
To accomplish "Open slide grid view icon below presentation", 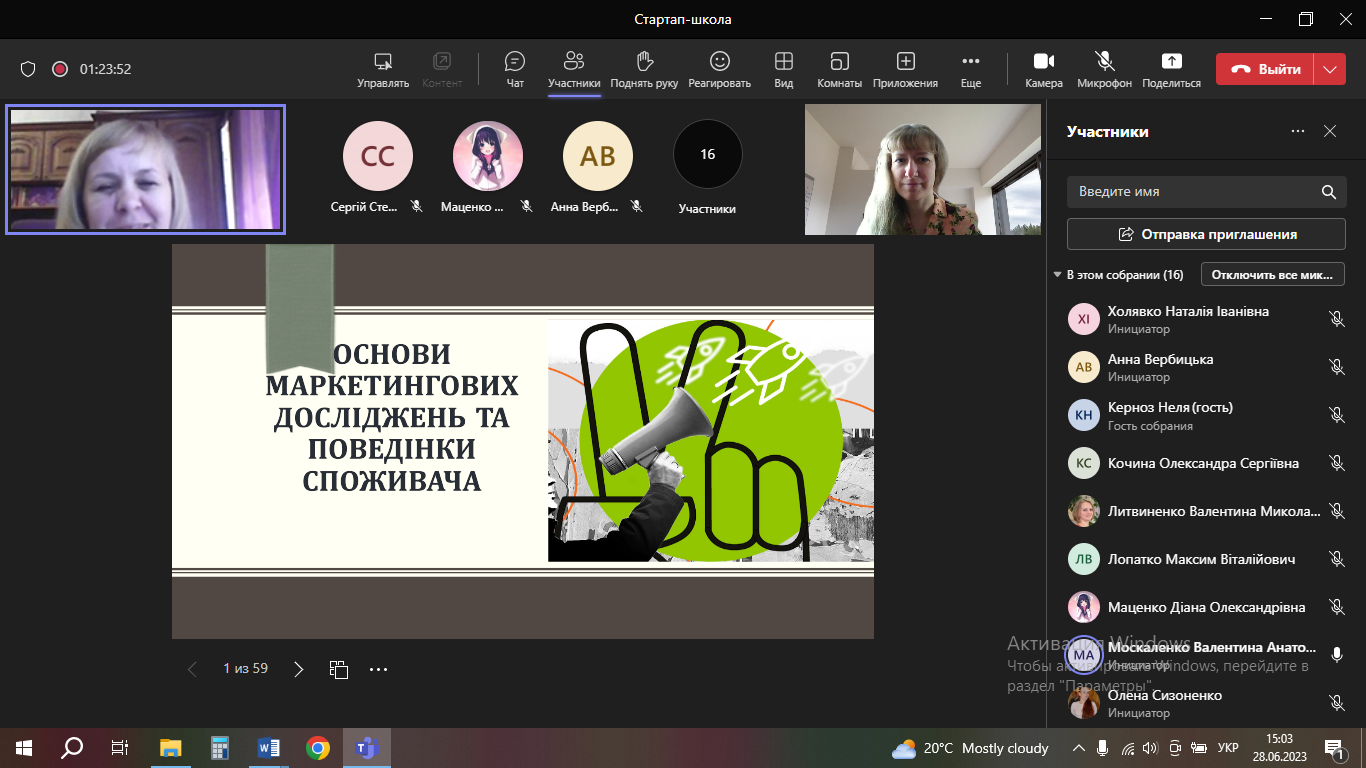I will 339,669.
